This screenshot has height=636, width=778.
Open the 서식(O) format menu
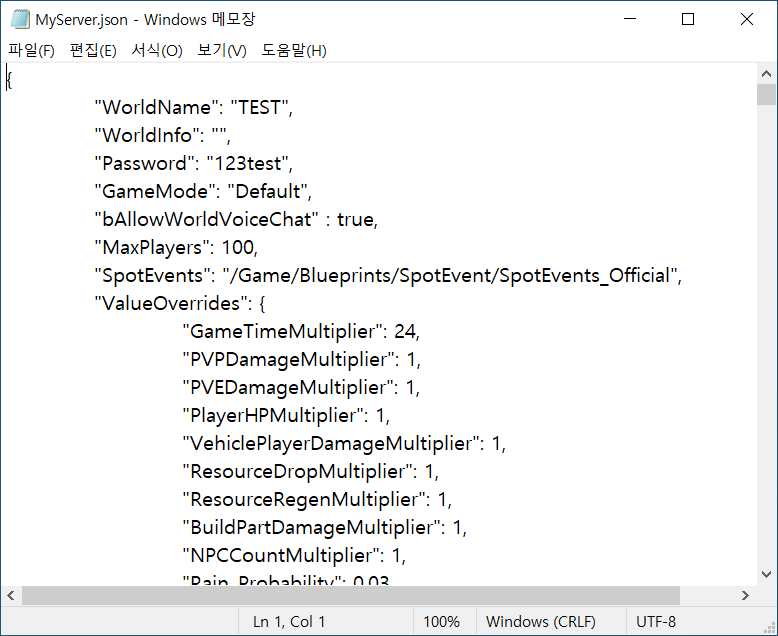coord(157,50)
